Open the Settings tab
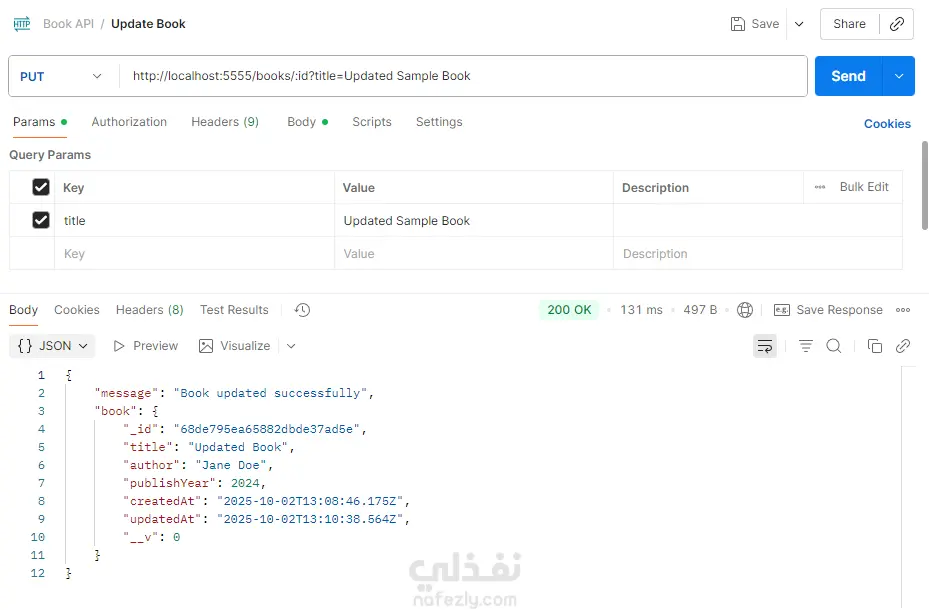This screenshot has width=929, height=610. 439,121
